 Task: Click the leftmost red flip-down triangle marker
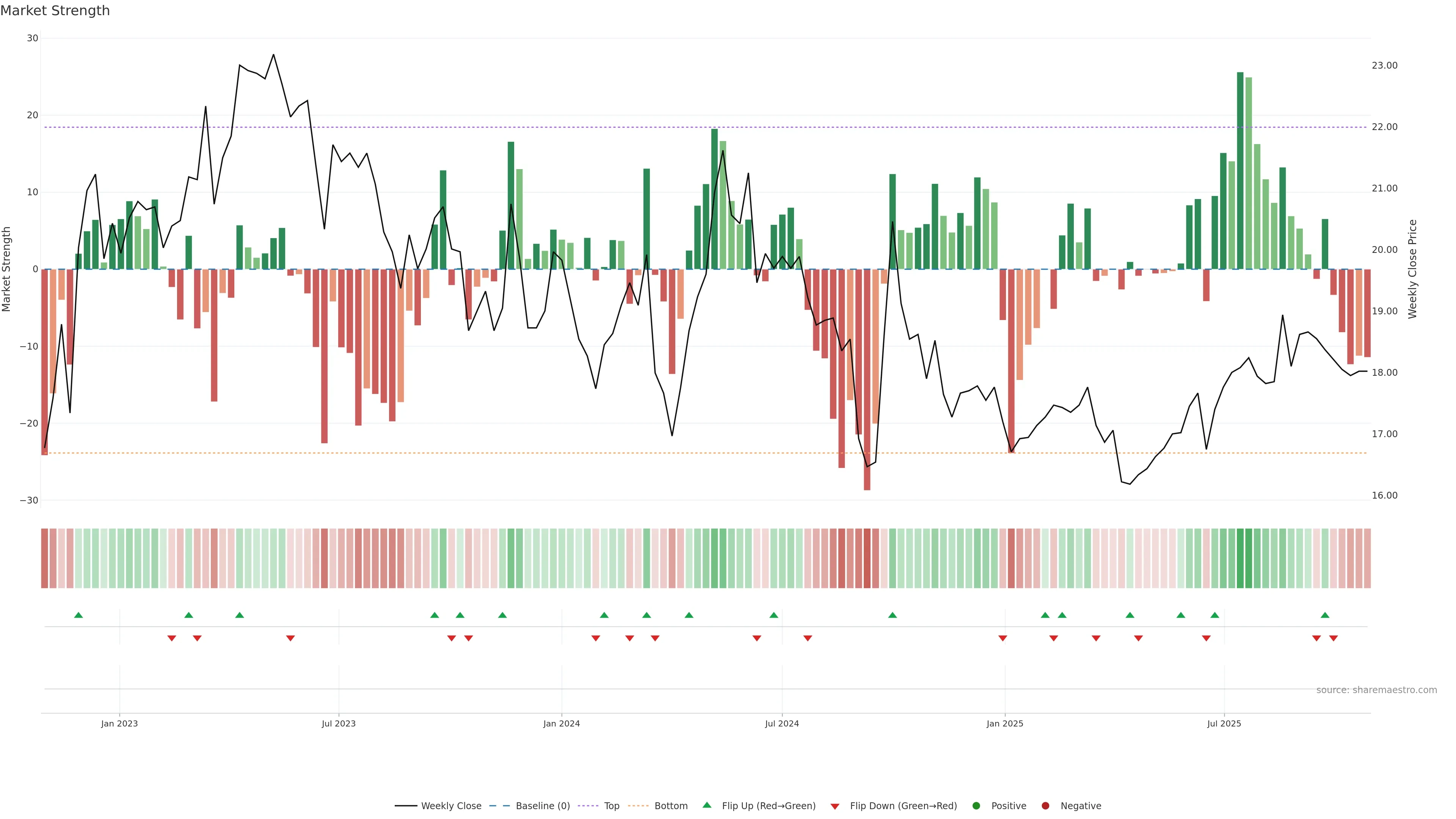(x=172, y=638)
